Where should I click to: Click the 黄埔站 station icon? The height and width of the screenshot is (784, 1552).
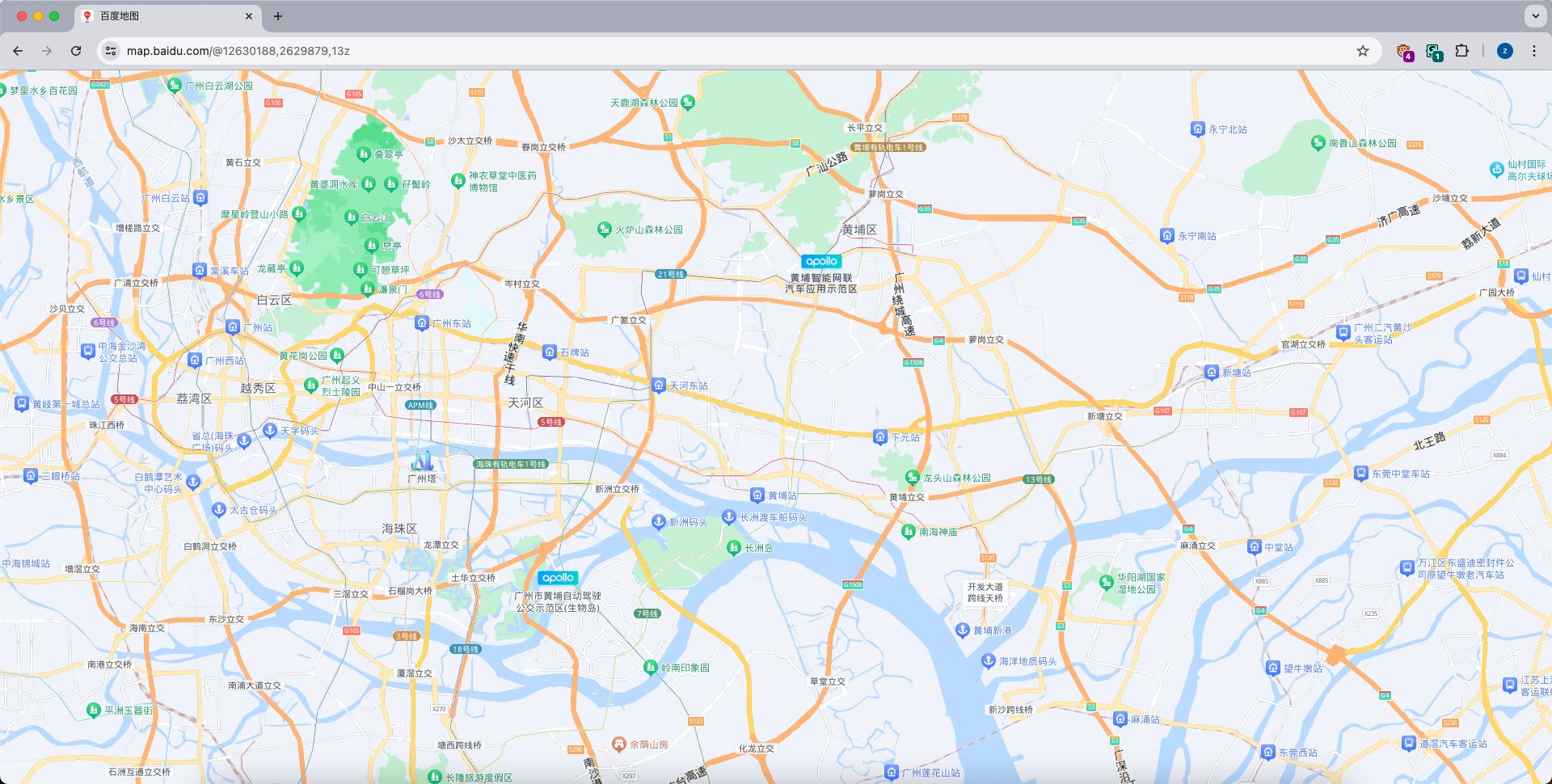pos(757,495)
